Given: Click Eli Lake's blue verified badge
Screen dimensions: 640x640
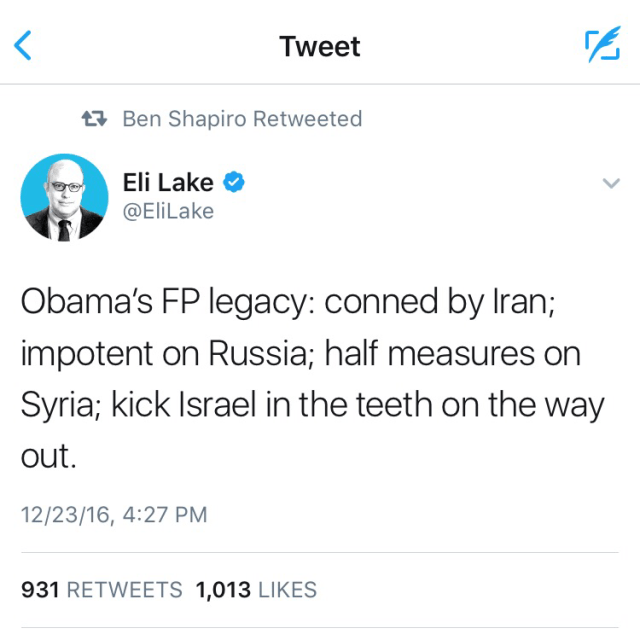Looking at the screenshot, I should click(234, 182).
